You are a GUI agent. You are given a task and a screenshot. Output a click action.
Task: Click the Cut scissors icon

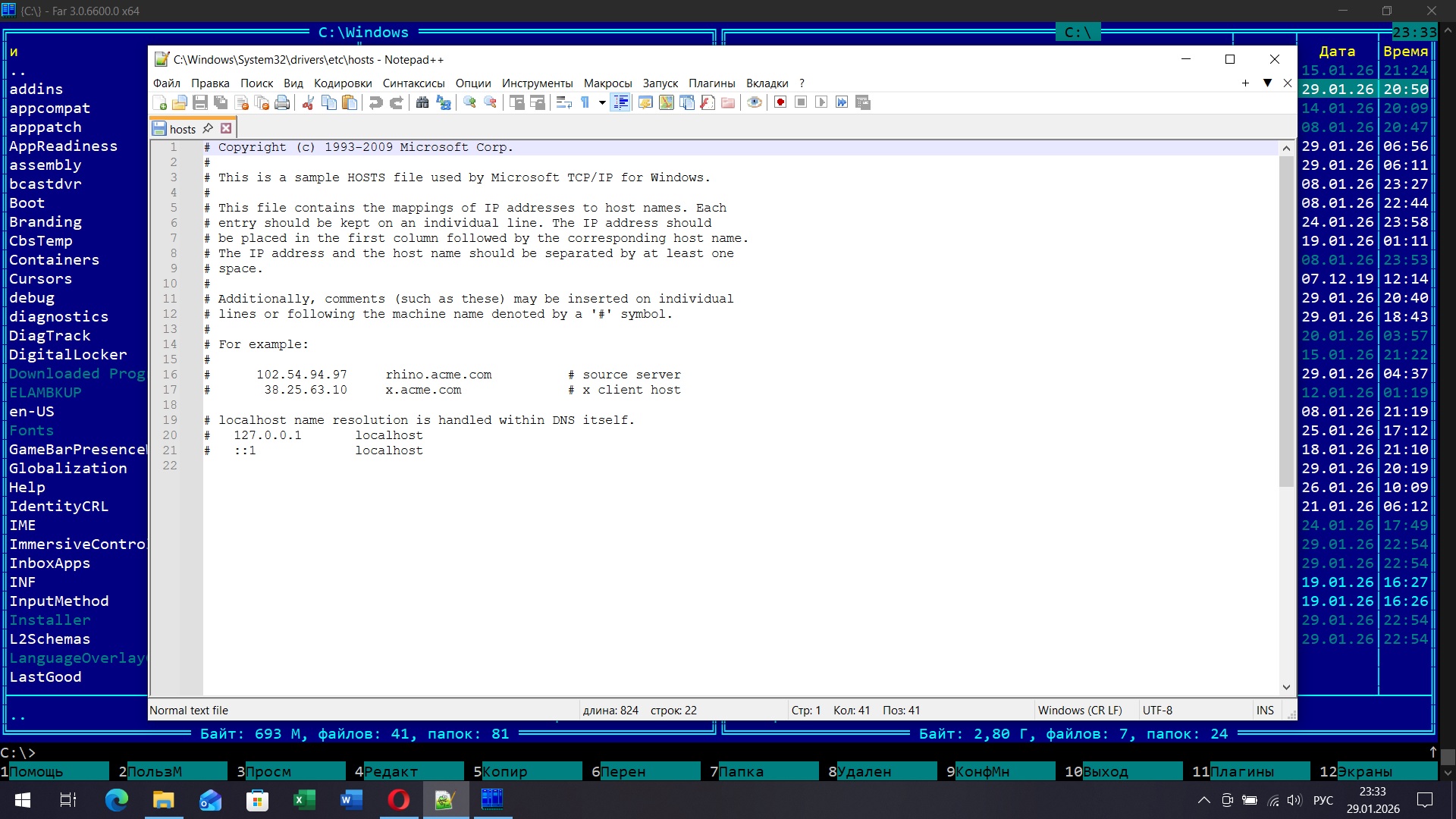pyautogui.click(x=308, y=103)
